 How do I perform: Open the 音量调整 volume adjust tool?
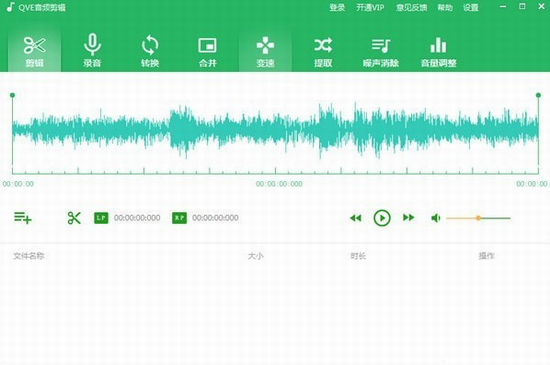438,50
